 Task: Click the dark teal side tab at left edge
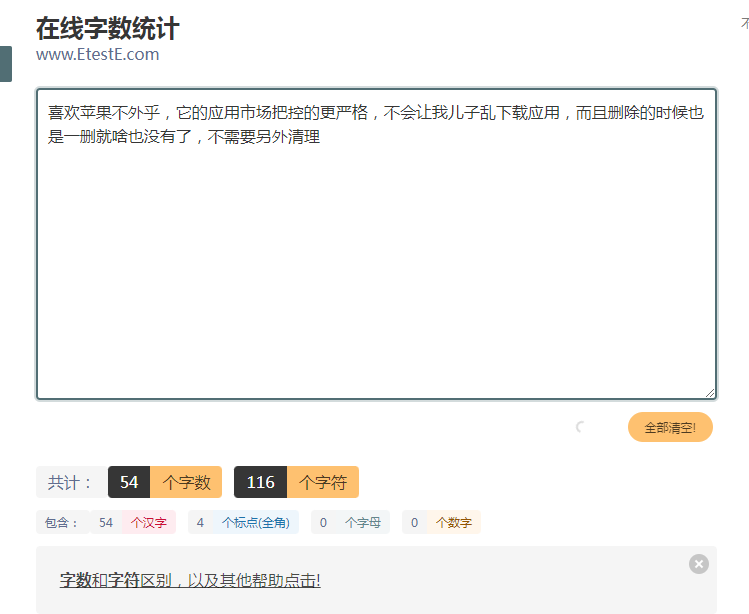coord(6,64)
